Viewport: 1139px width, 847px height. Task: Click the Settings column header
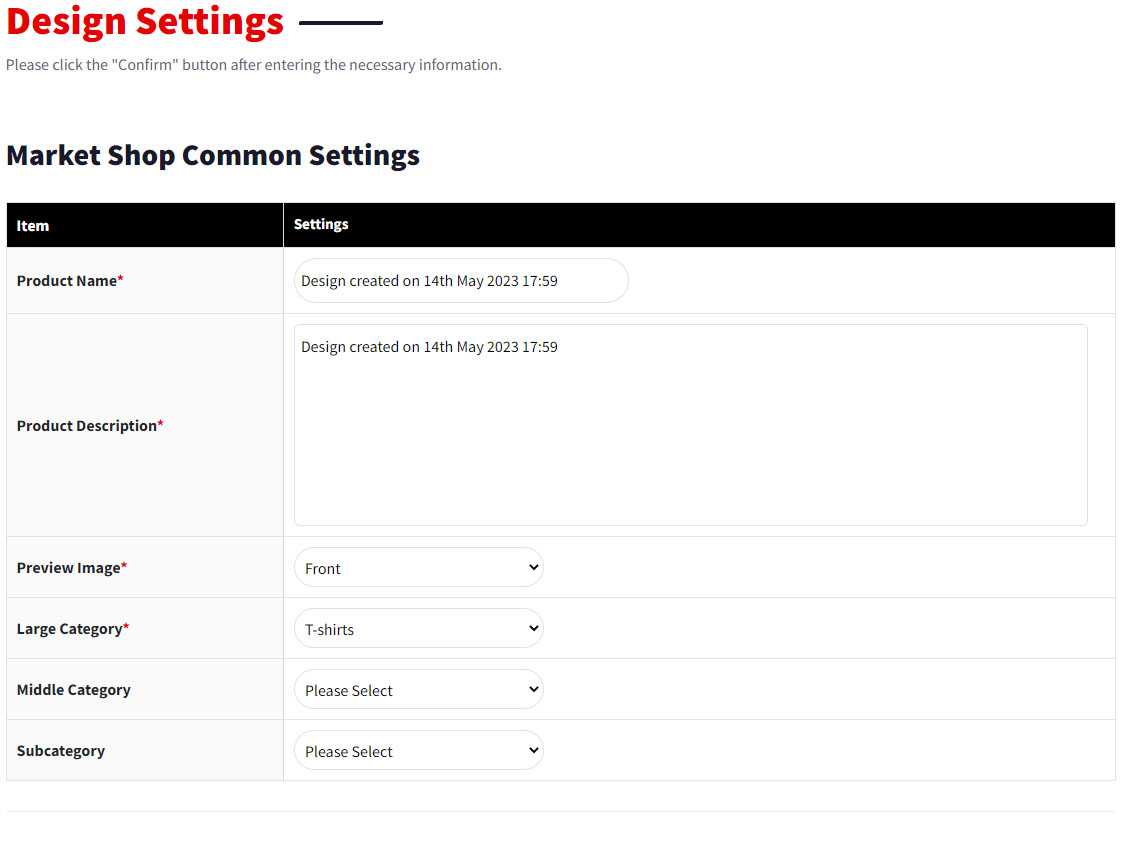321,225
